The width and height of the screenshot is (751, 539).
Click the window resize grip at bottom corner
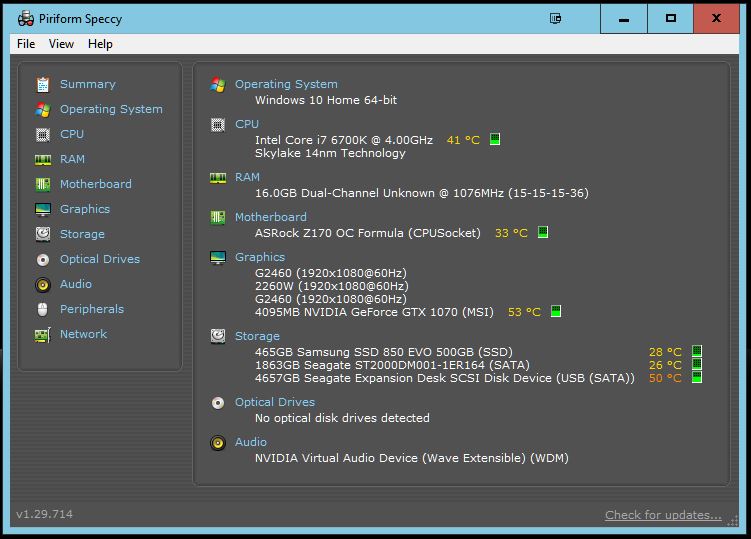click(733, 521)
